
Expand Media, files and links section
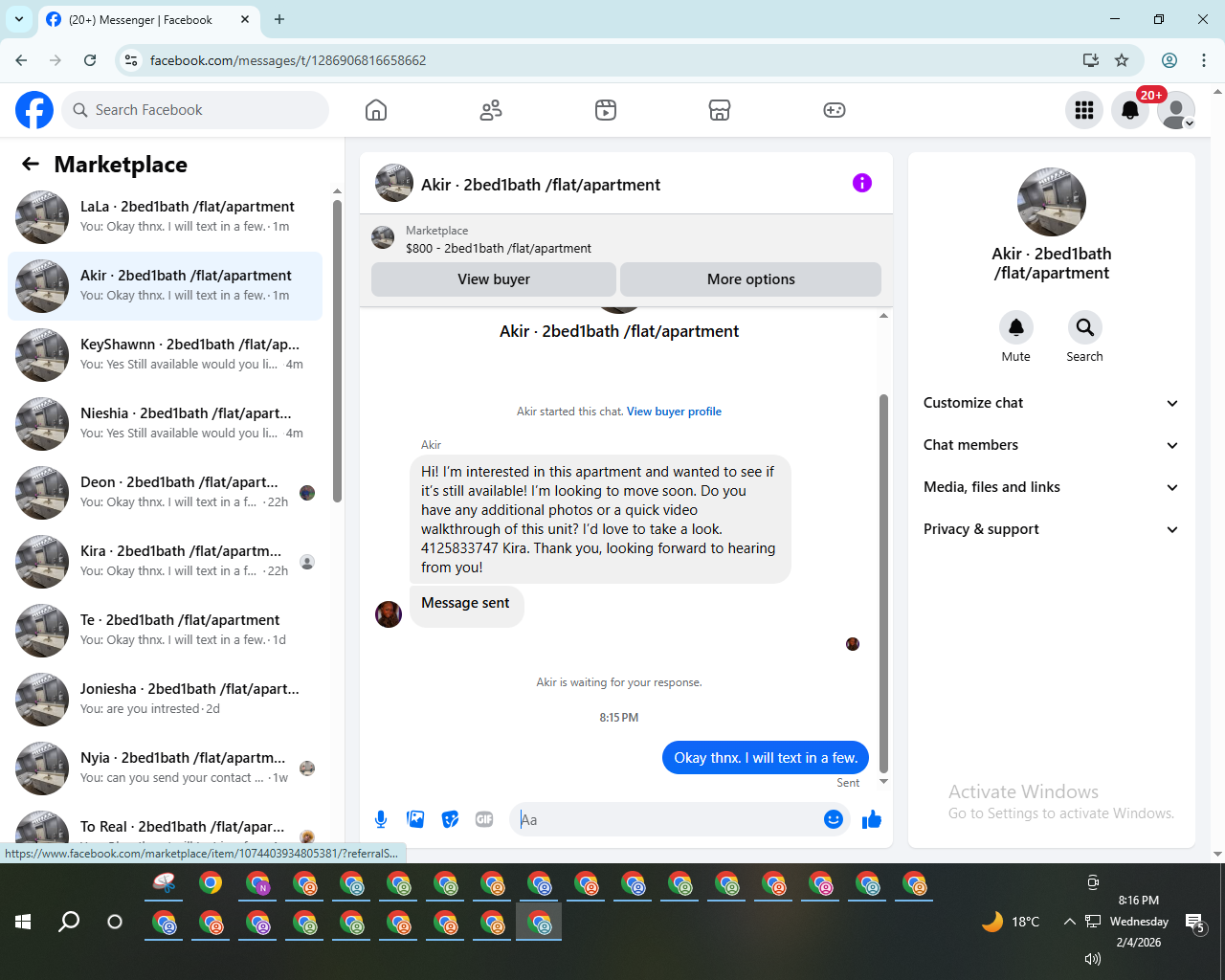[x=1051, y=487]
